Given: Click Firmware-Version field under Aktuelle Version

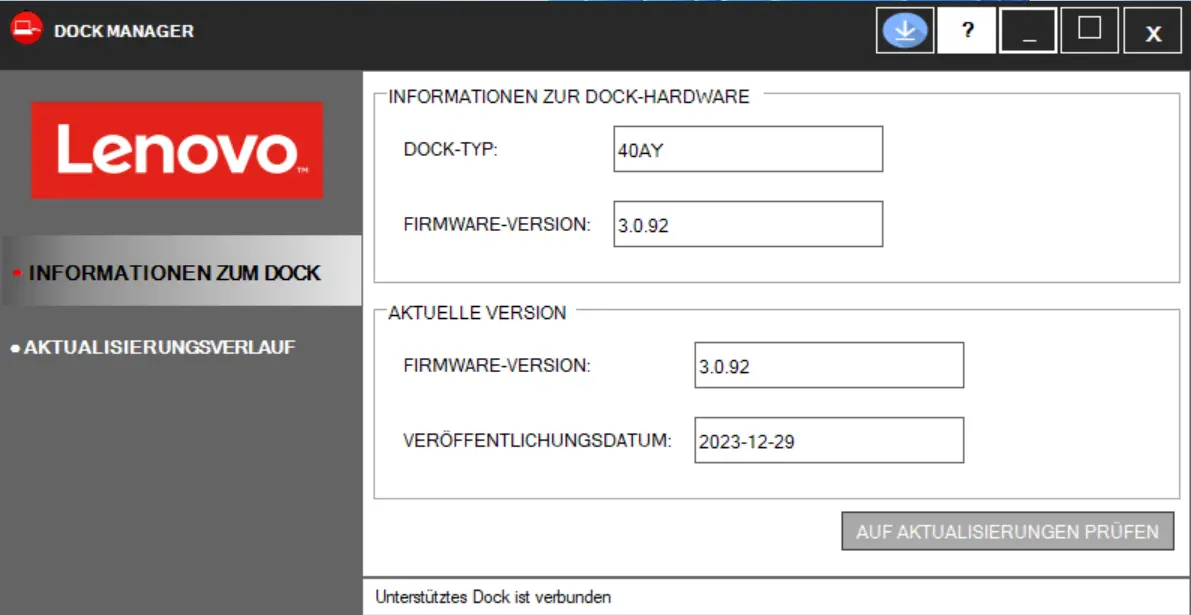Looking at the screenshot, I should (x=828, y=365).
